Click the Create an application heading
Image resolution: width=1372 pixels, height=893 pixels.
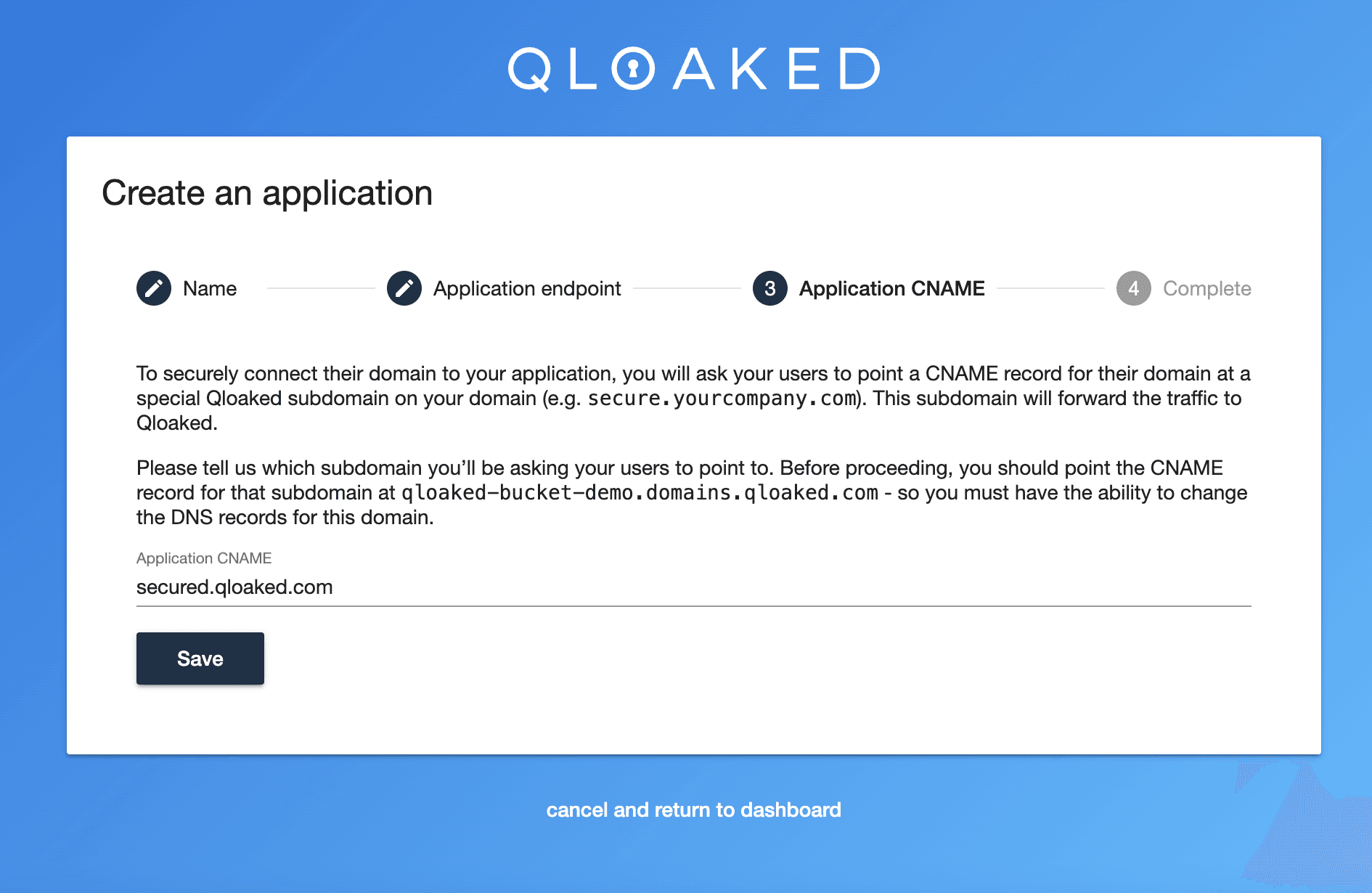pos(267,193)
